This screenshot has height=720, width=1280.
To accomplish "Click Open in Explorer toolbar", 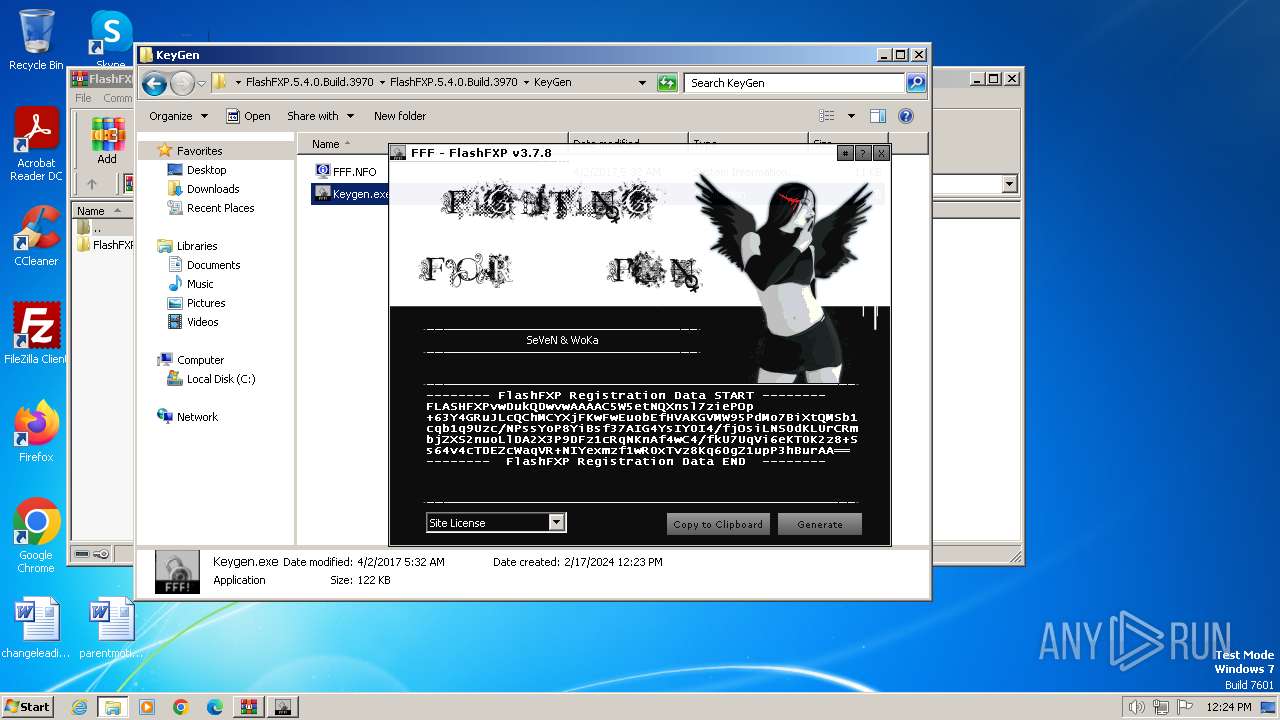I will coord(248,116).
